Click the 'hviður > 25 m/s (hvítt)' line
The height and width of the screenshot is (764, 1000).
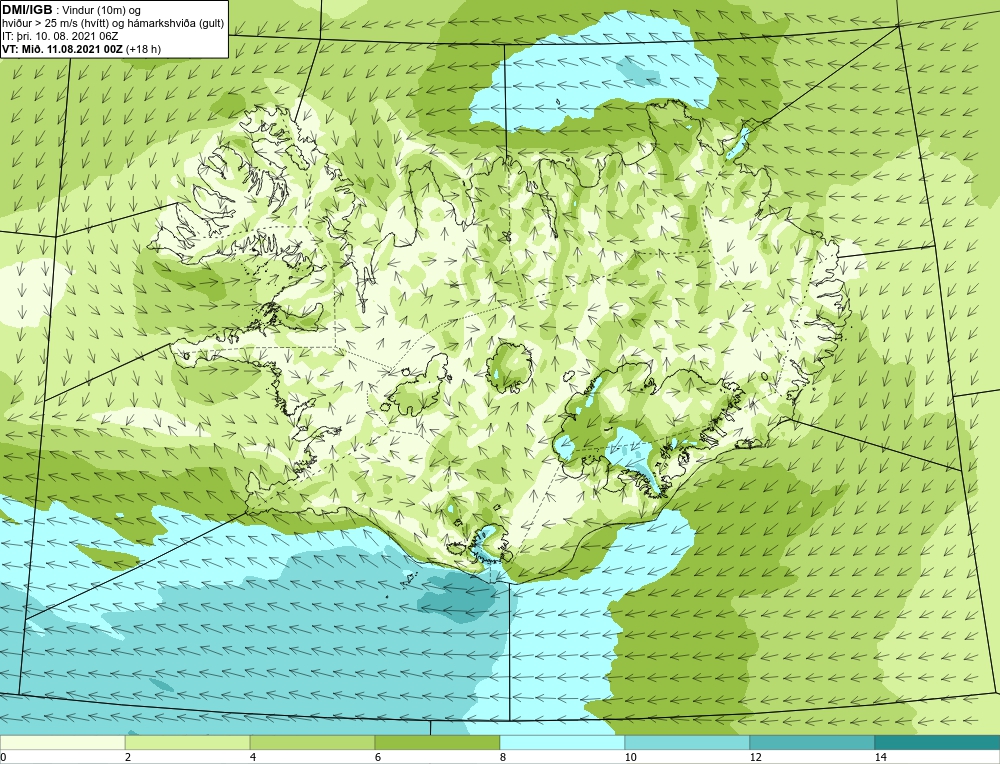55,24
